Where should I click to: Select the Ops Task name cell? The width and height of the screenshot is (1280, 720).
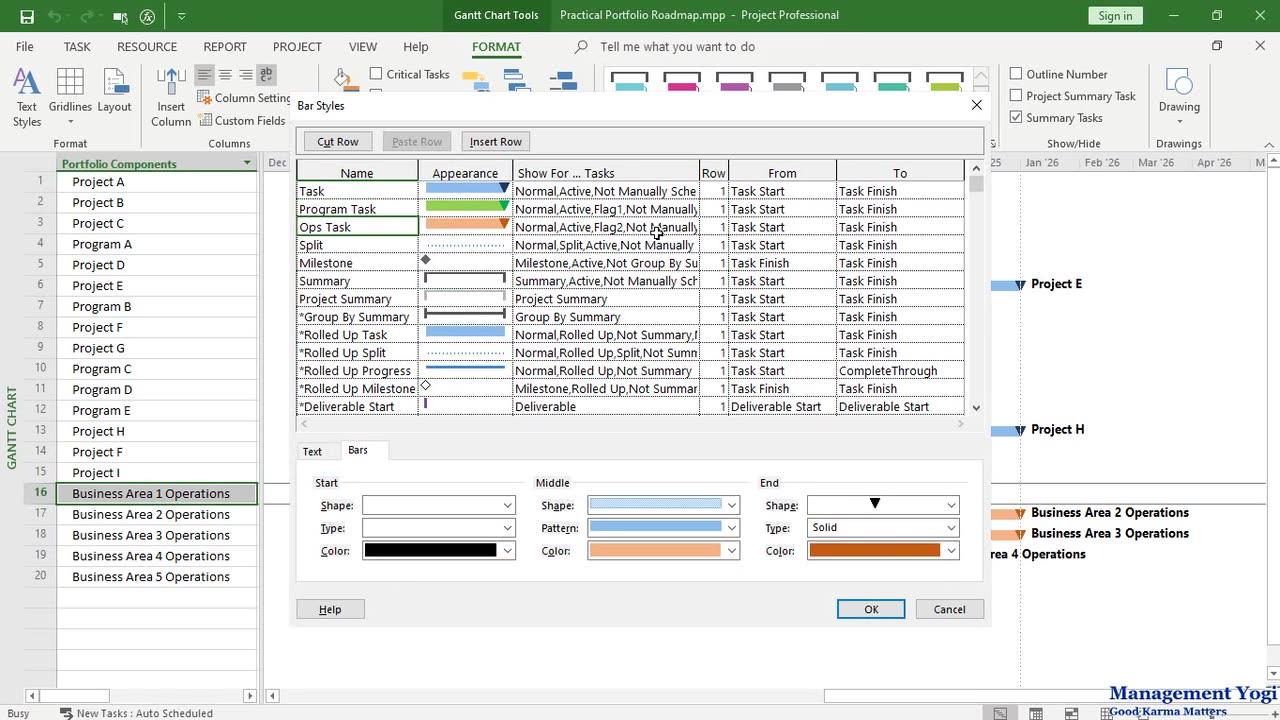coord(357,227)
